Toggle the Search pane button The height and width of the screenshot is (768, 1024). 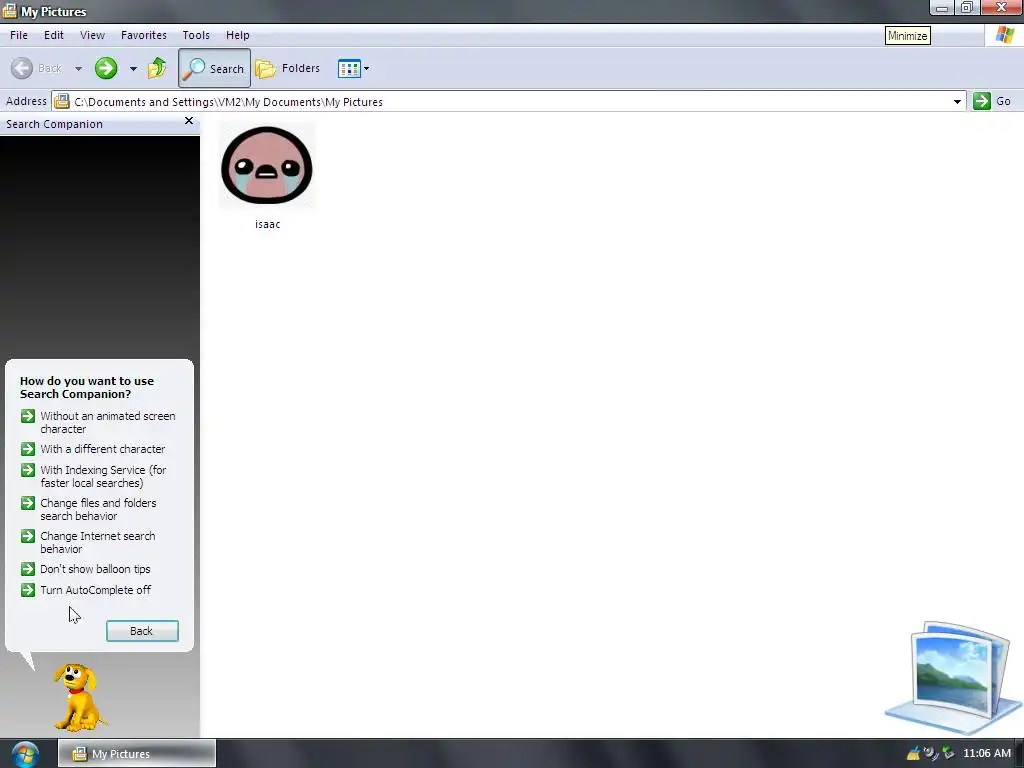tap(214, 68)
